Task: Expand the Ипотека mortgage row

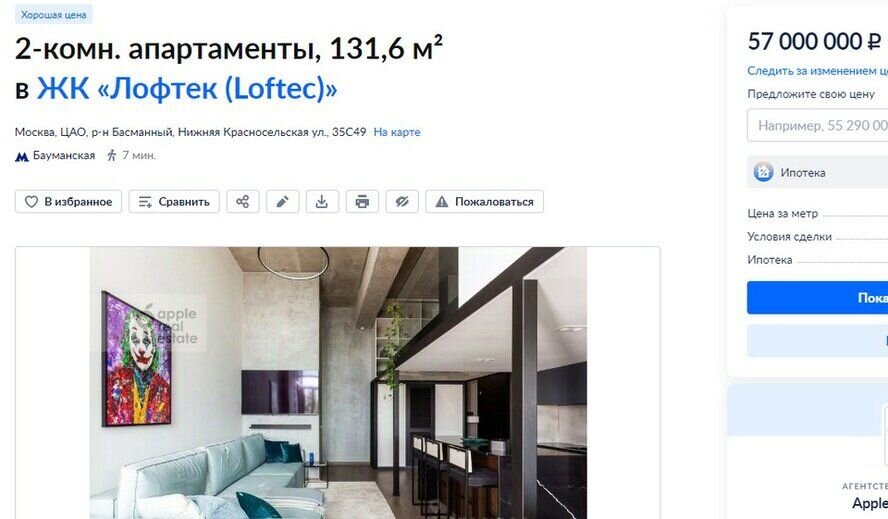Action: (x=817, y=172)
